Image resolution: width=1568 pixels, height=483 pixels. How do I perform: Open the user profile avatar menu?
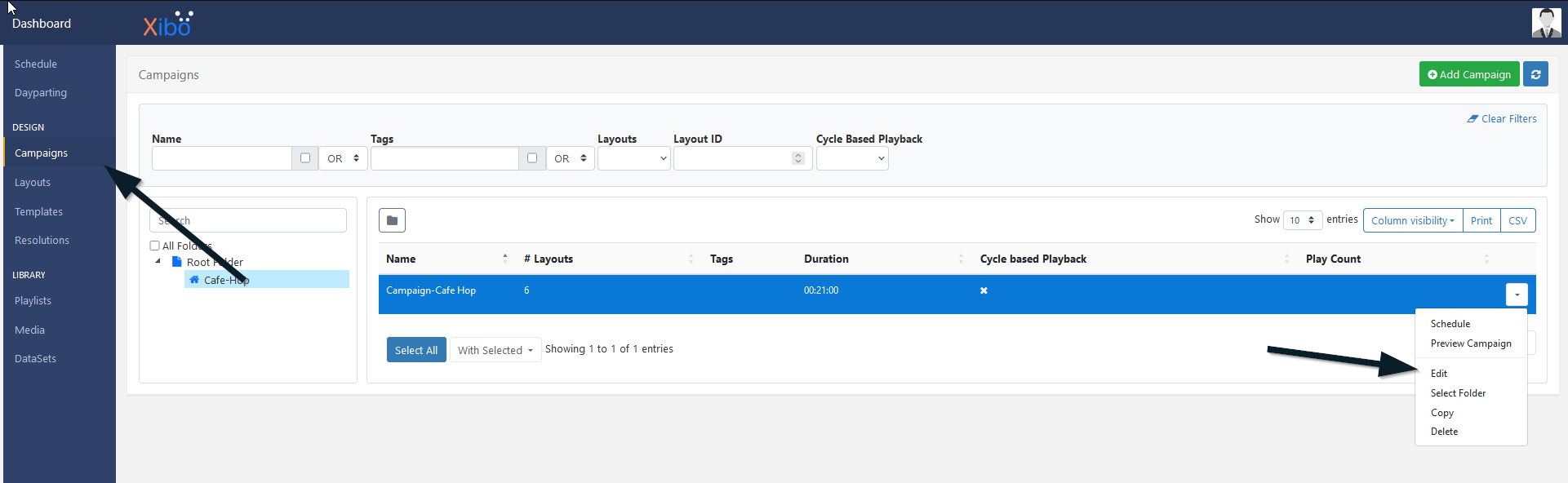(x=1546, y=23)
